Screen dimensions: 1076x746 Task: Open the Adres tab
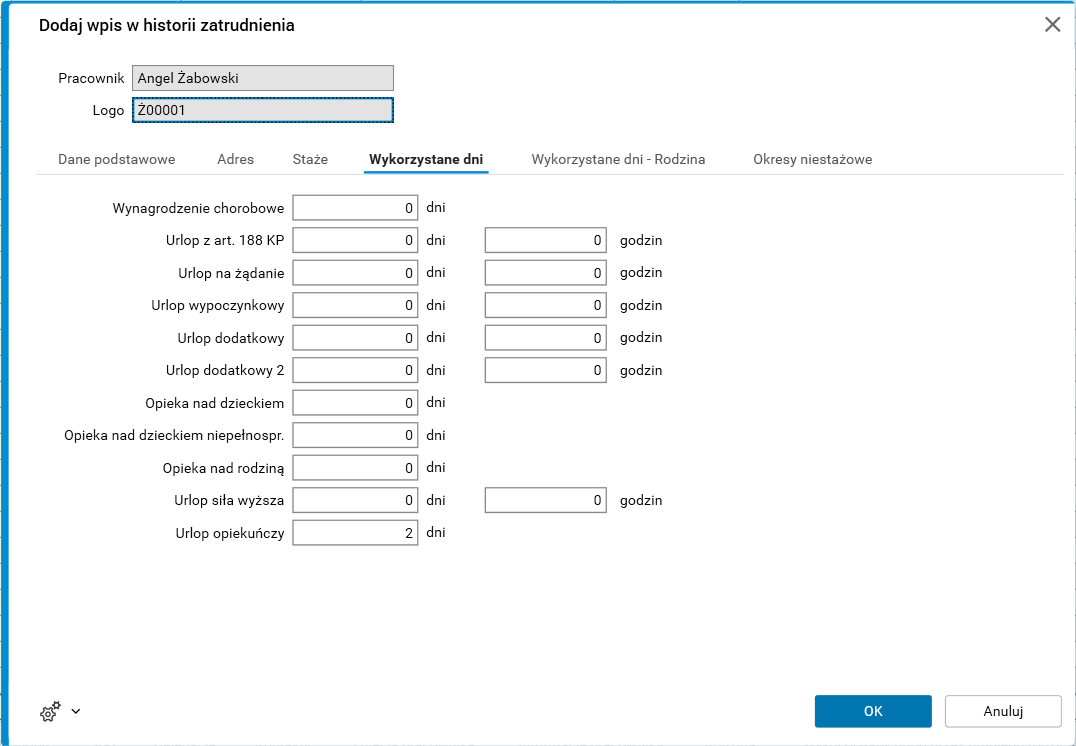tap(236, 159)
